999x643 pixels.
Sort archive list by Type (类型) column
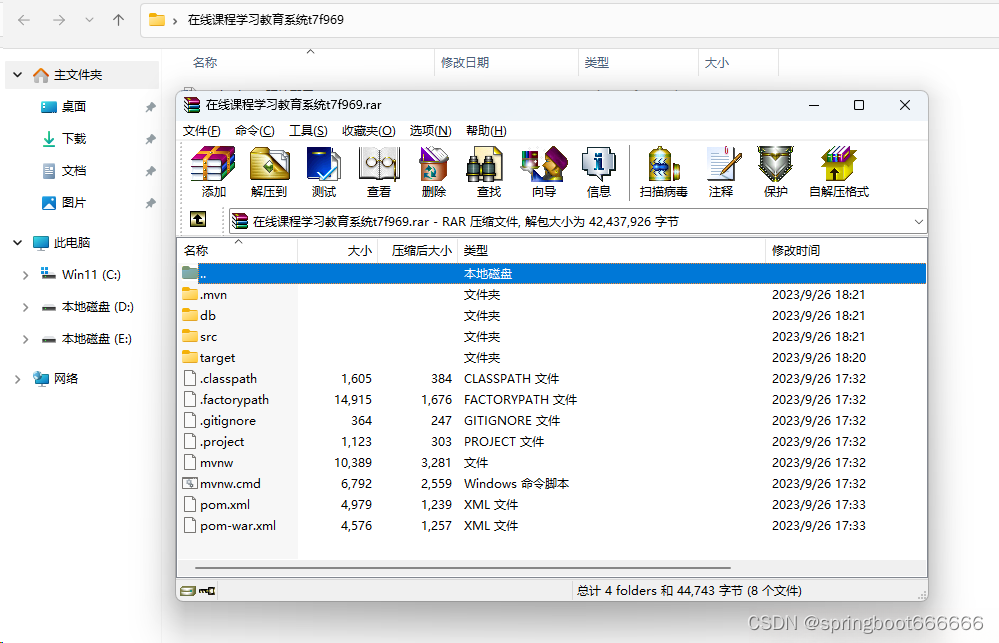tap(610, 250)
